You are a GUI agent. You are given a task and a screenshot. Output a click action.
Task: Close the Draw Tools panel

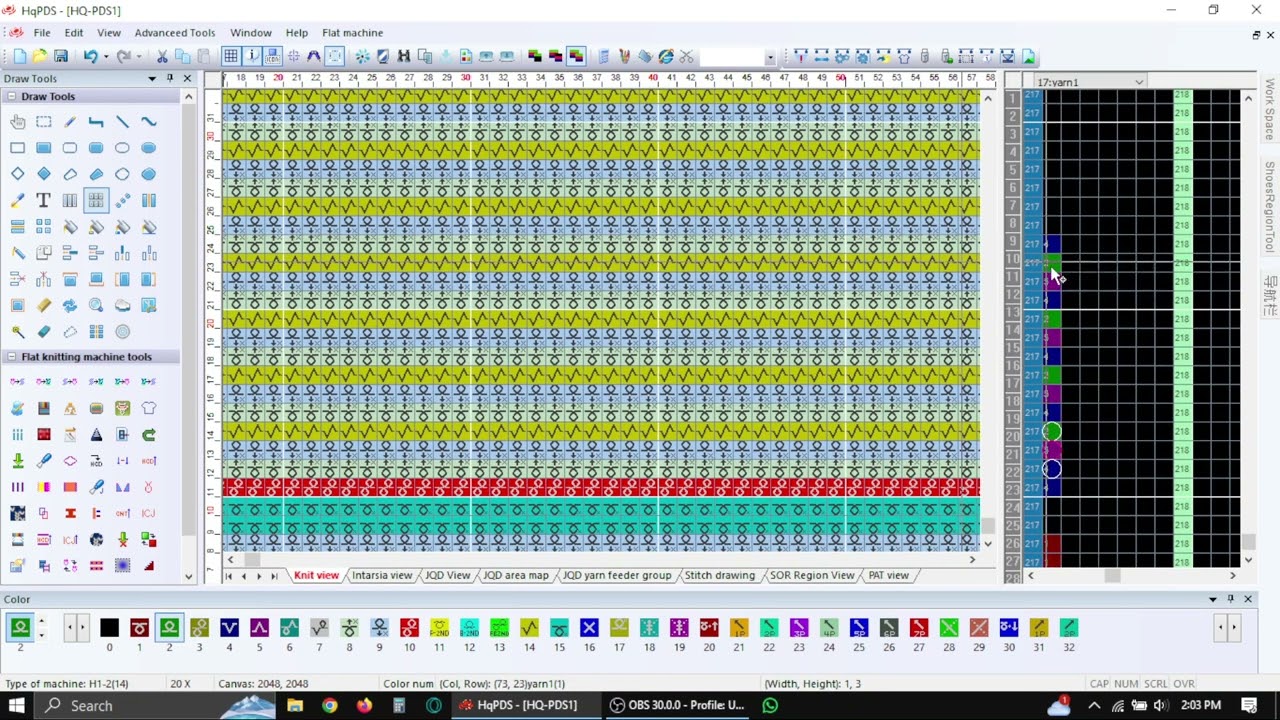(x=187, y=79)
